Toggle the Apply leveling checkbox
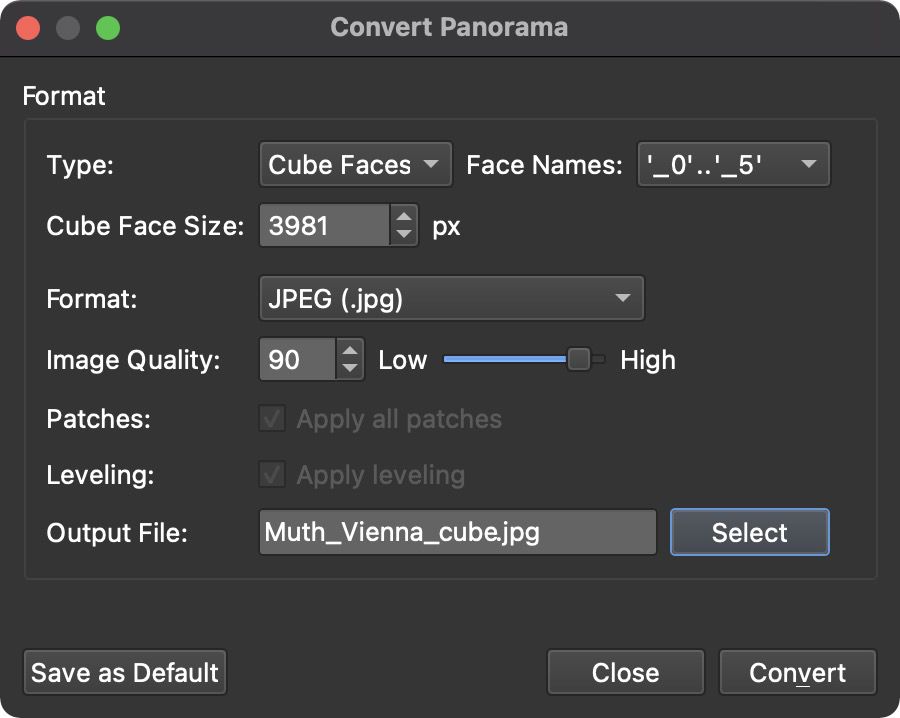This screenshot has height=718, width=900. pos(272,475)
